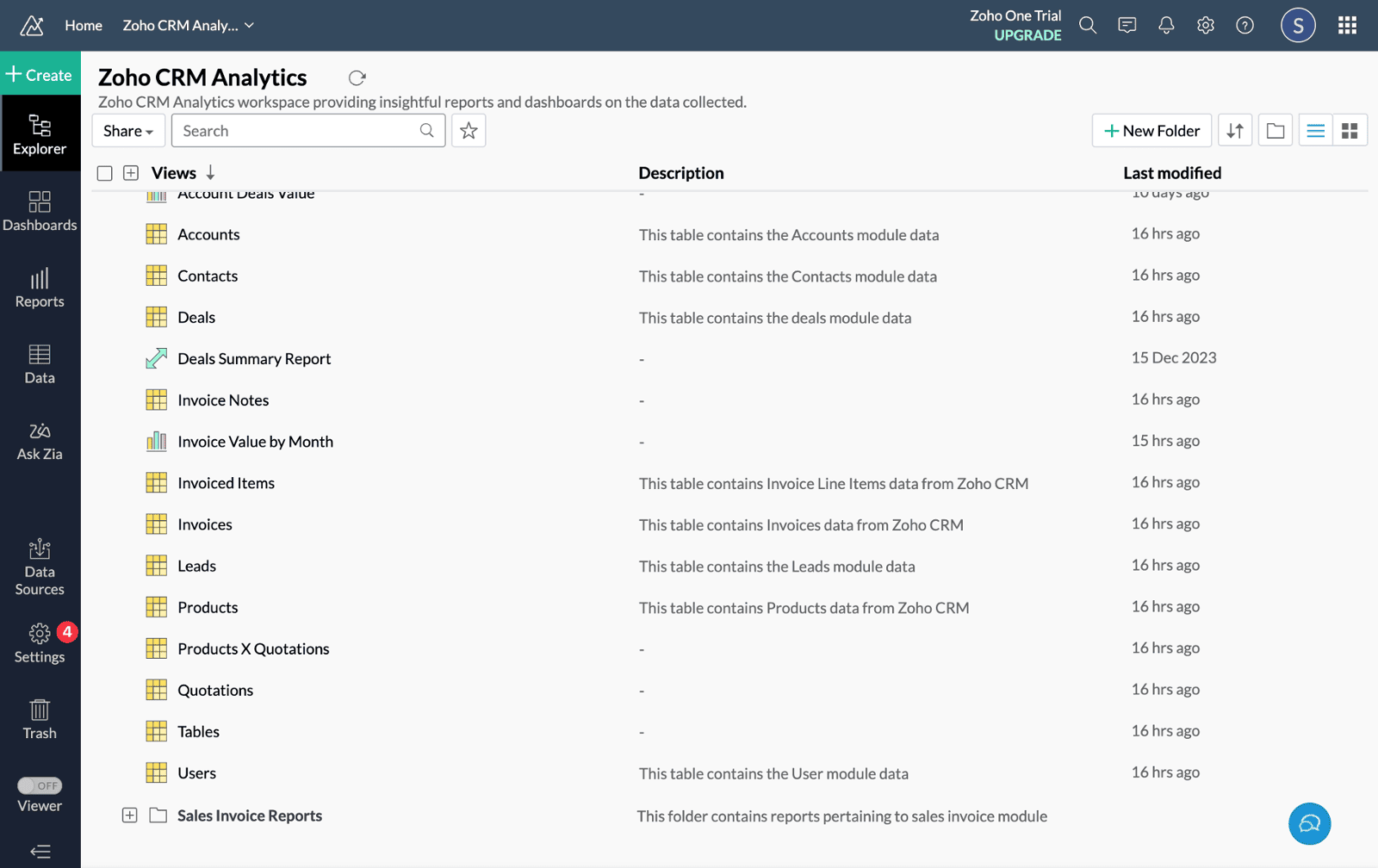
Task: Refresh the workspace with the reload icon
Action: point(357,78)
